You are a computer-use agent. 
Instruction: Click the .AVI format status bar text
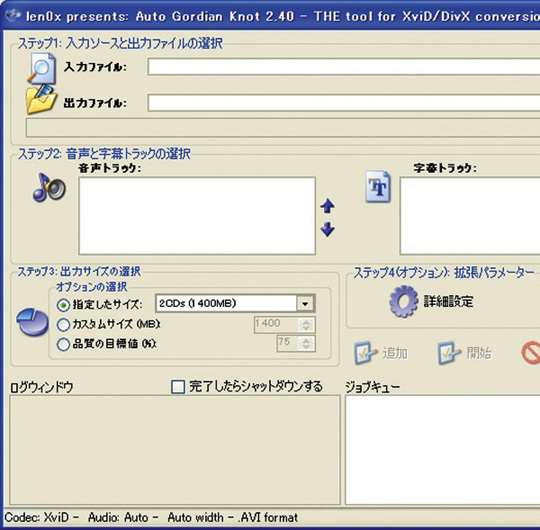268,518
